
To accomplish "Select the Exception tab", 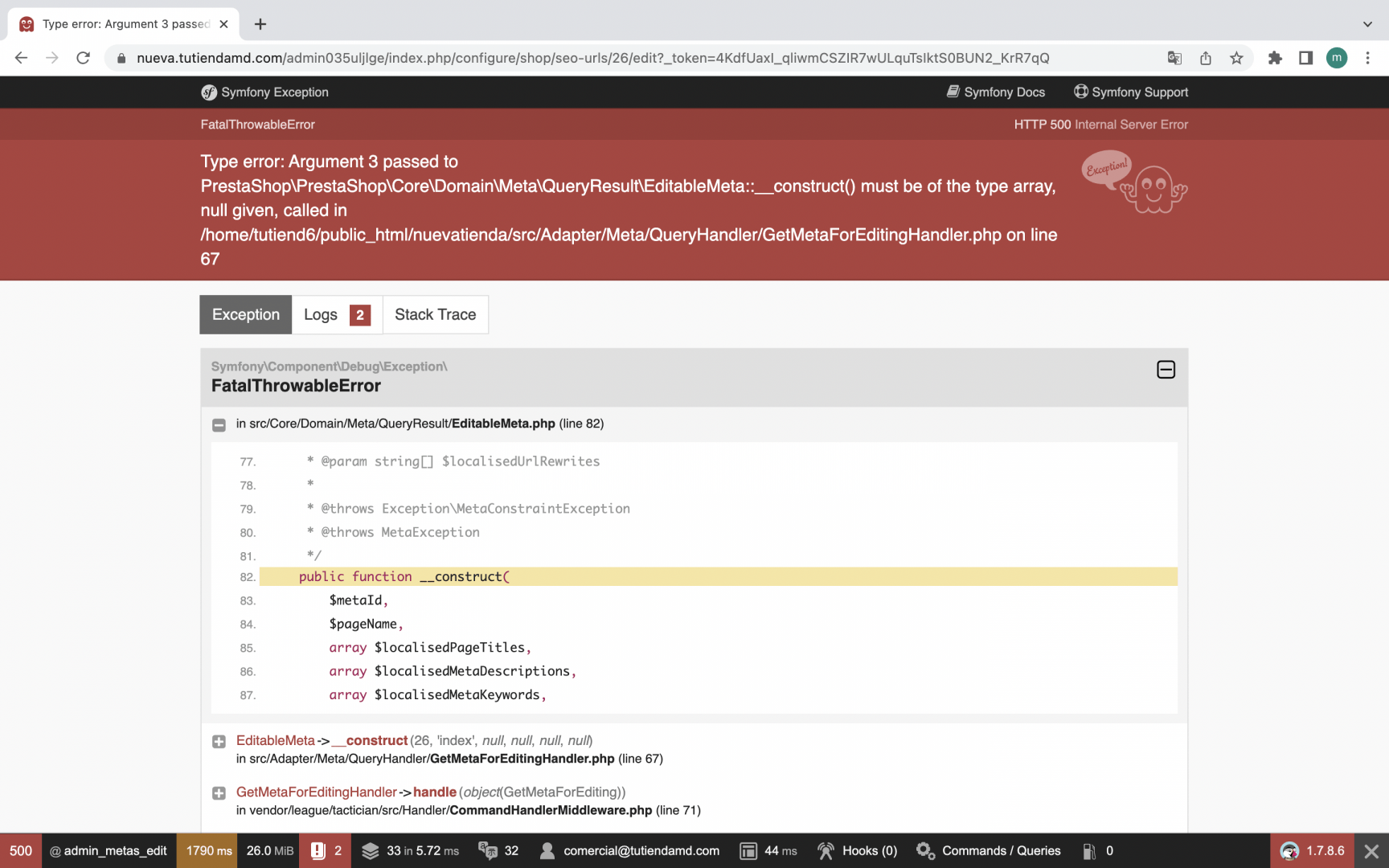I will click(246, 314).
